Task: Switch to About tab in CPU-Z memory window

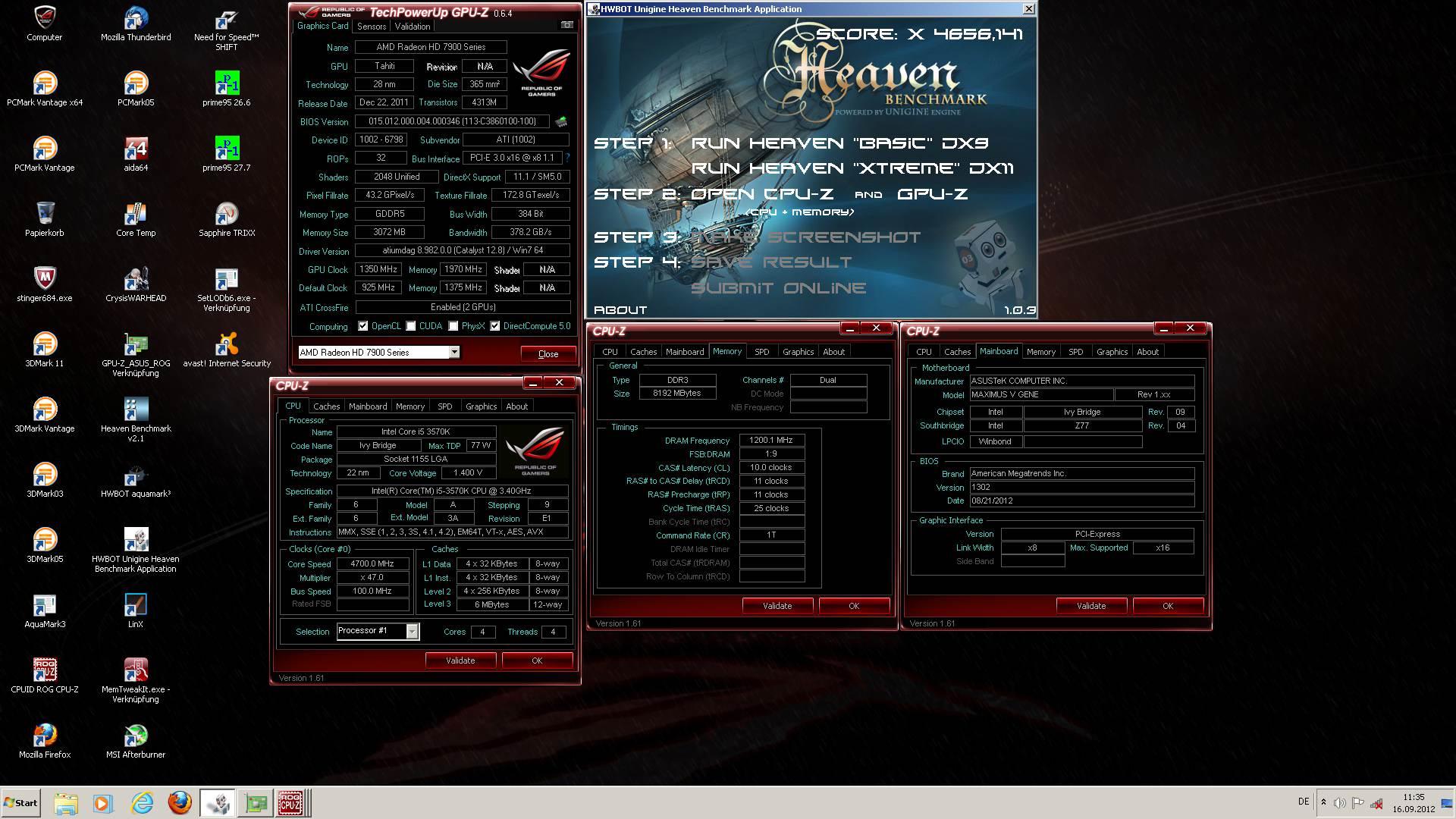Action: [x=833, y=352]
